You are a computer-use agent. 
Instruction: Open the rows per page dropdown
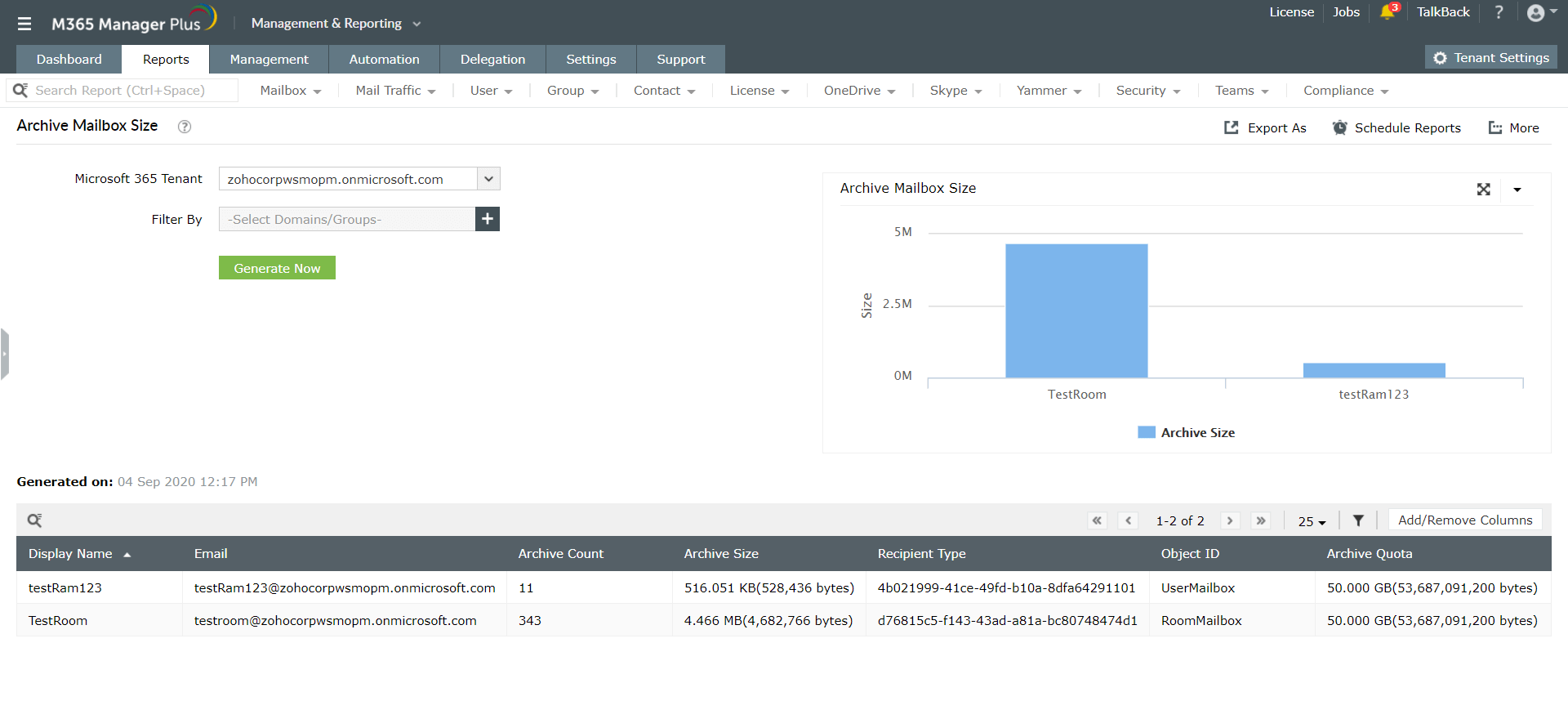point(1312,521)
